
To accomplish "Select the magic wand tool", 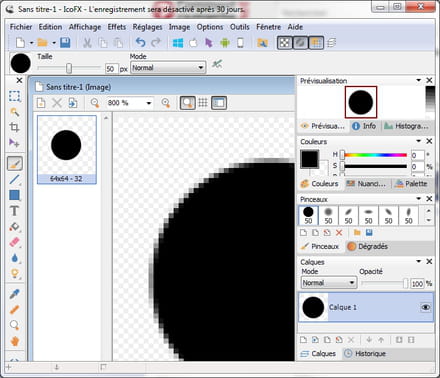I will click(14, 112).
